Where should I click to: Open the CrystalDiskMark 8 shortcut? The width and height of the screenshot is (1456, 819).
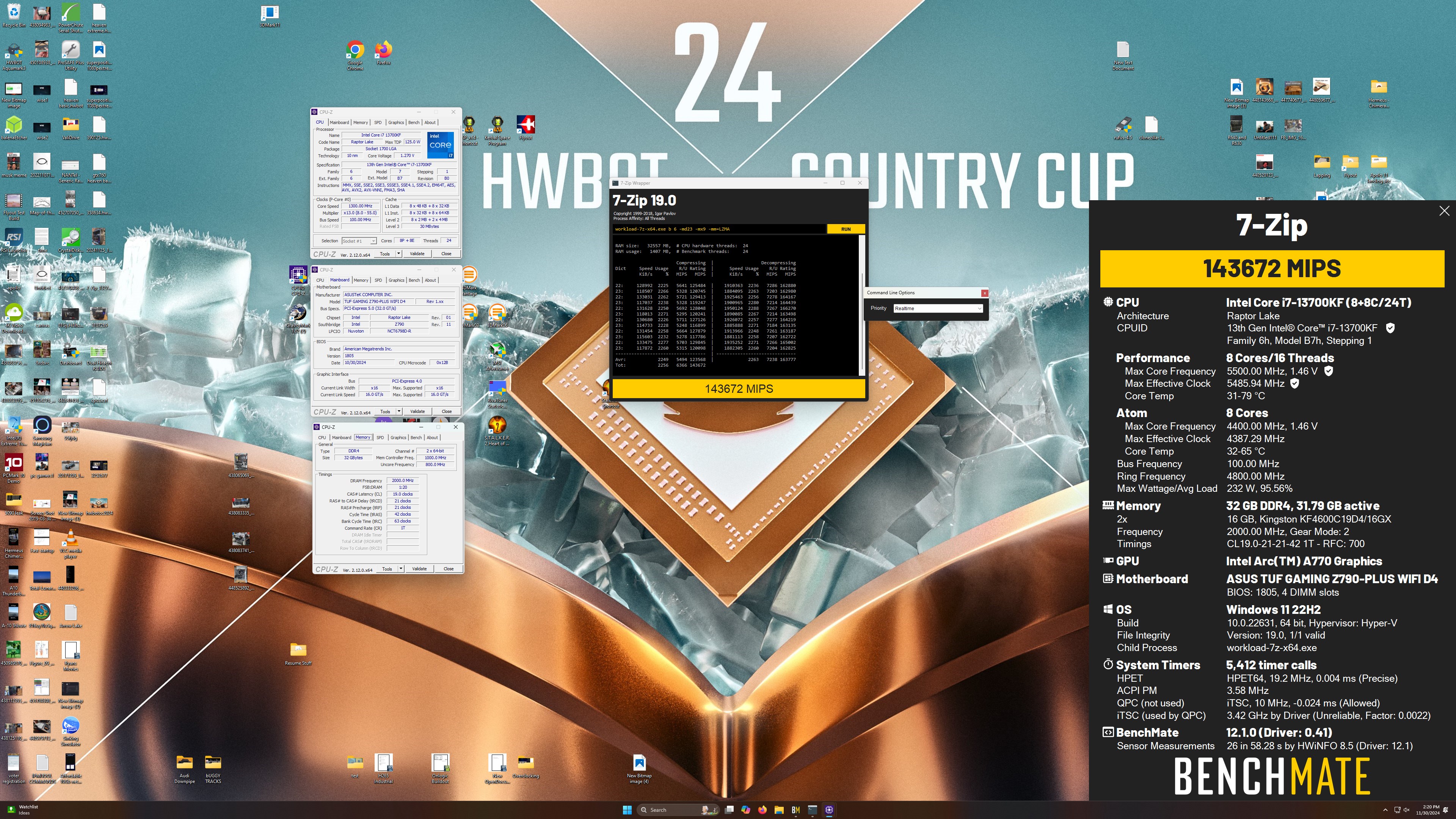pos(70,243)
